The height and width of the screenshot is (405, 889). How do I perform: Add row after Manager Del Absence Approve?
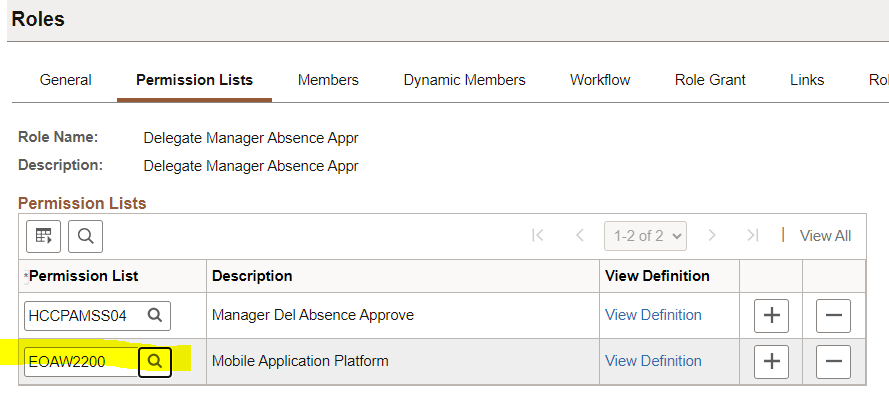(771, 315)
